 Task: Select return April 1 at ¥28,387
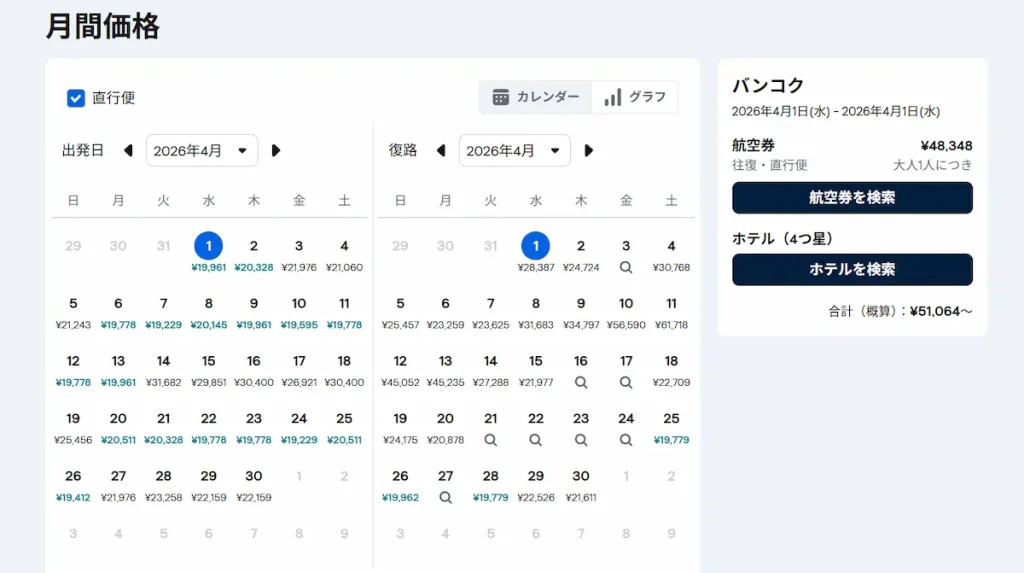pyautogui.click(x=536, y=254)
